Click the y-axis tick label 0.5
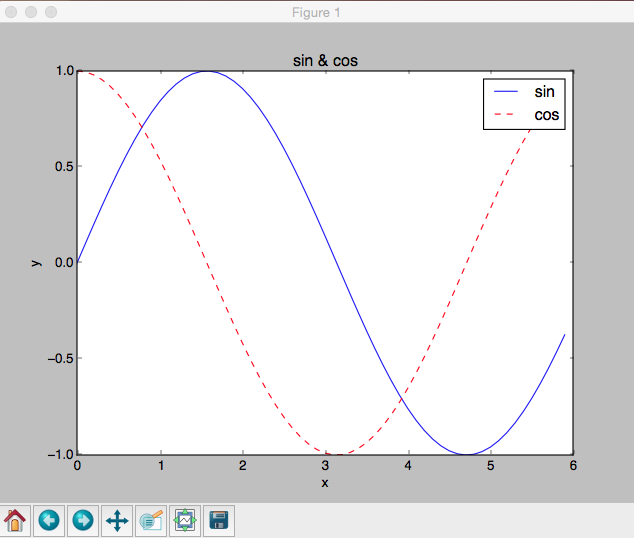634x538 pixels. point(64,166)
